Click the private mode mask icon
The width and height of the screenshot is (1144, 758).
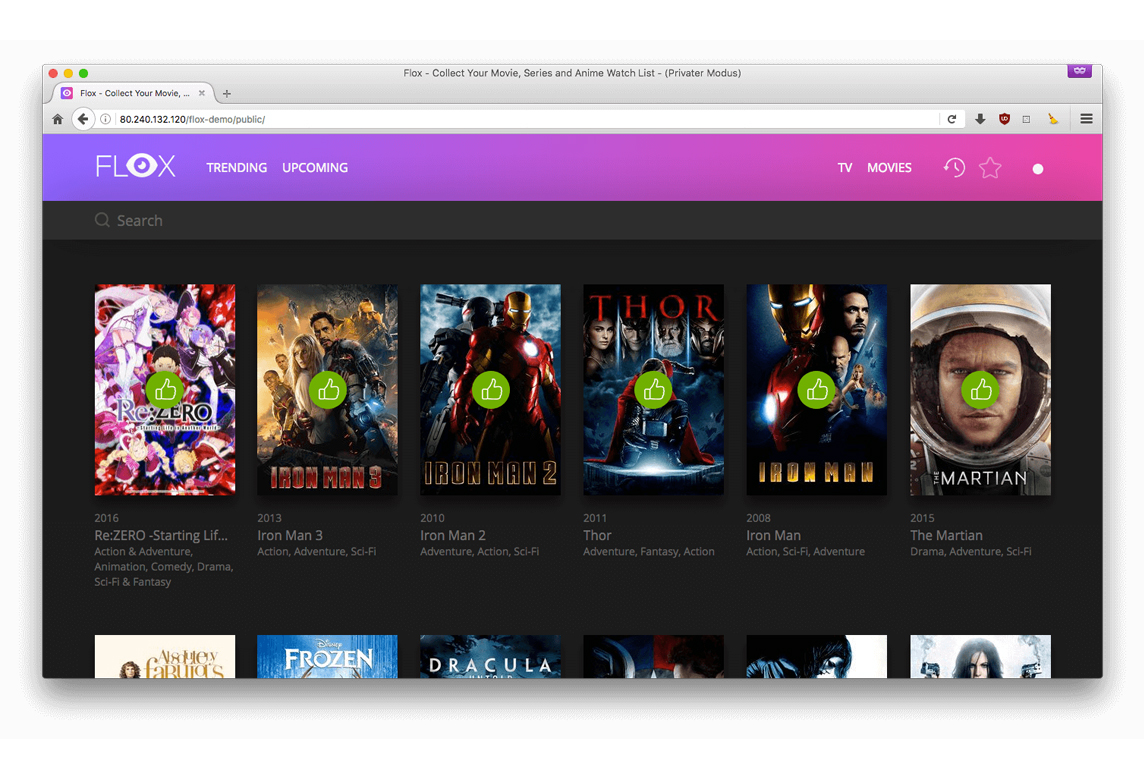[x=1080, y=71]
